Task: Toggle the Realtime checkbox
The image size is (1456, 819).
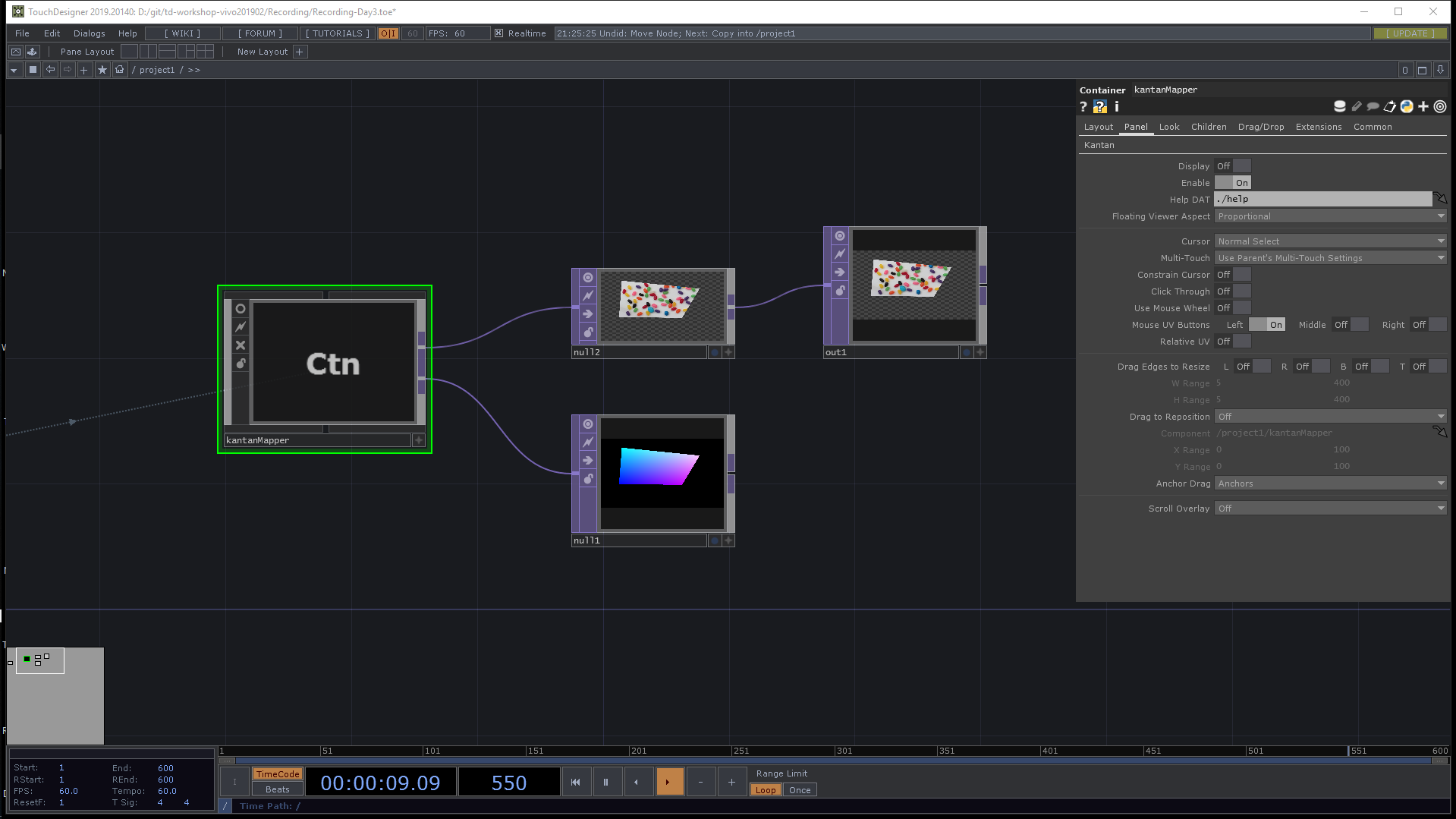Action: click(x=498, y=33)
